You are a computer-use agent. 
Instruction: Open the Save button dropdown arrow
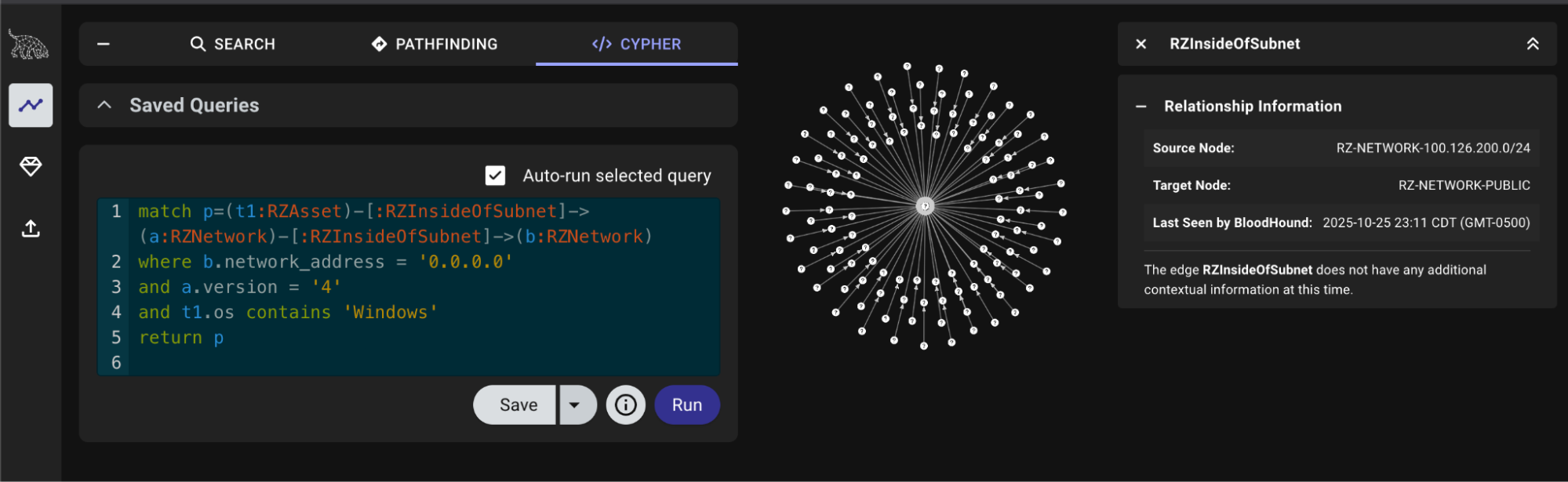point(575,405)
